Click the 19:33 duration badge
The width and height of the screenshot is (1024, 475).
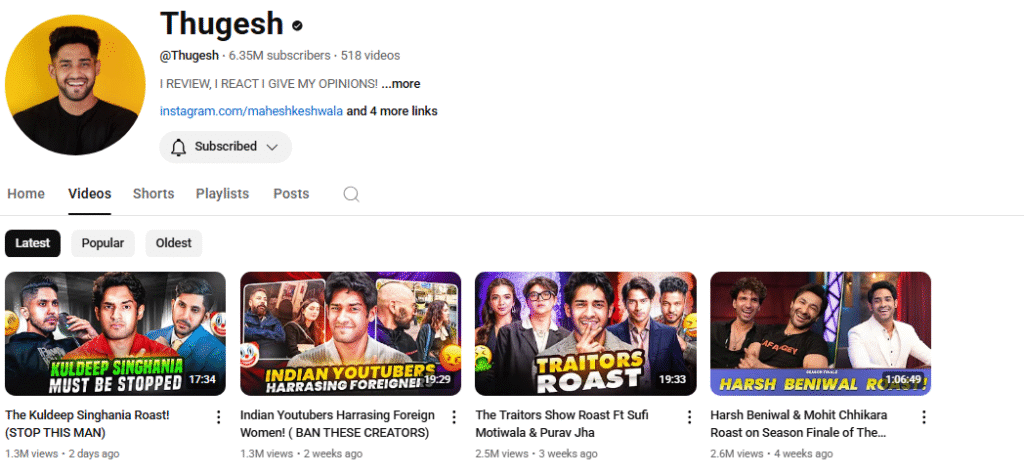[673, 379]
